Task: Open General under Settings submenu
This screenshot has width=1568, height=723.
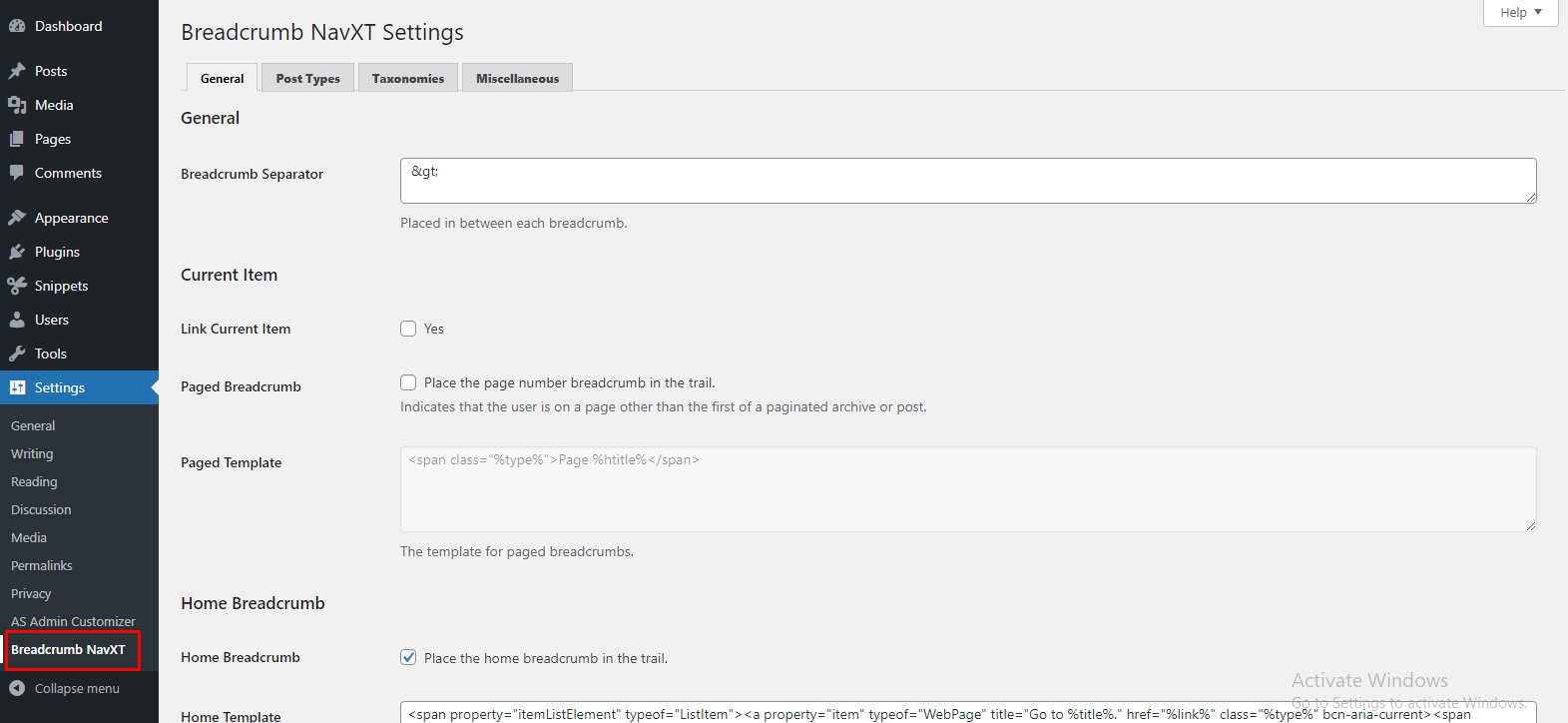Action: tap(33, 425)
